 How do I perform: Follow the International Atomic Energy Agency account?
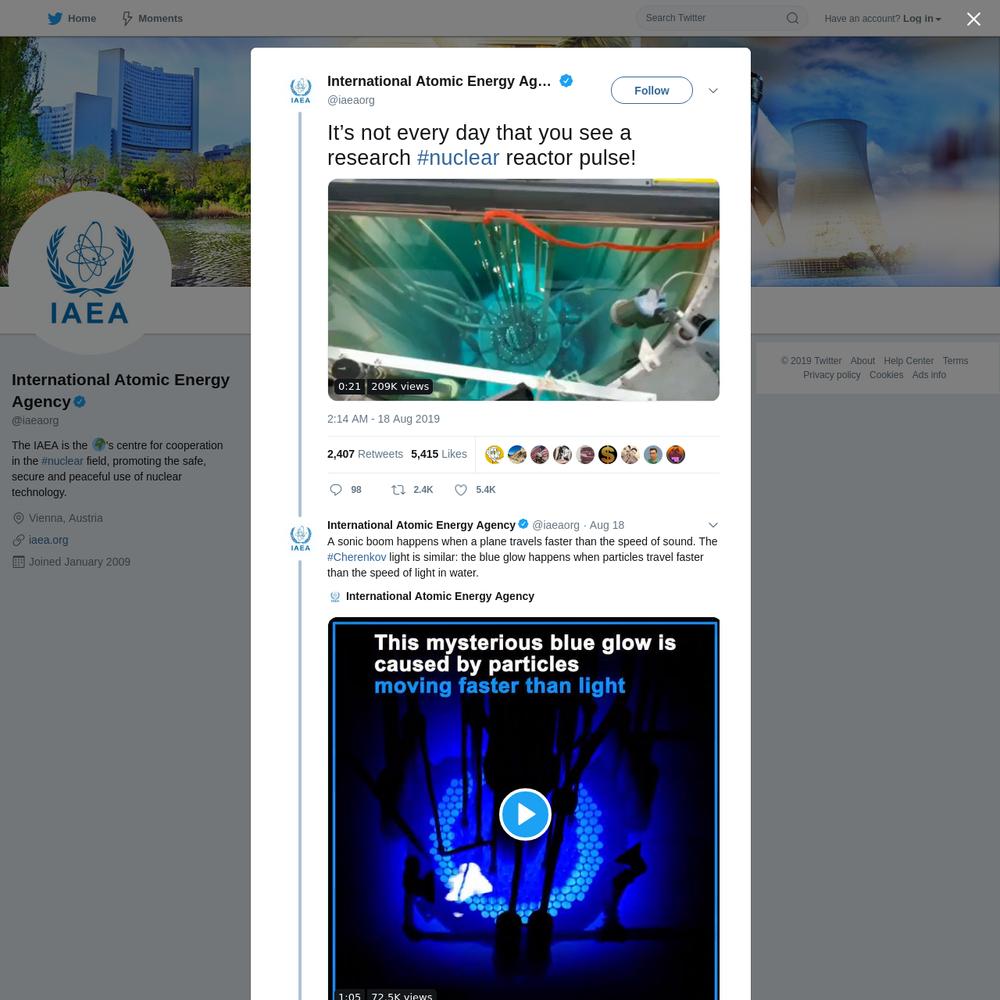[x=651, y=91]
